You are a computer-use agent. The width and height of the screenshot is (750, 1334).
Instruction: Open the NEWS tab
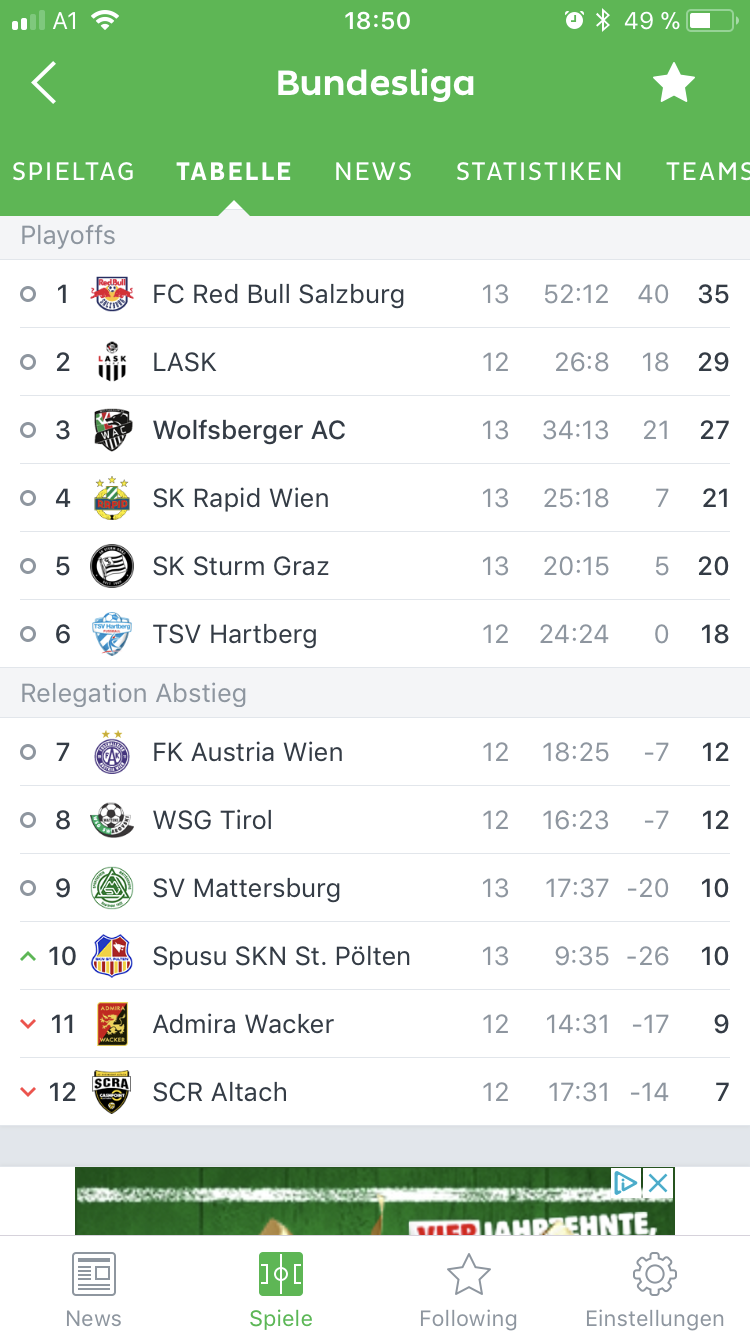click(x=374, y=172)
